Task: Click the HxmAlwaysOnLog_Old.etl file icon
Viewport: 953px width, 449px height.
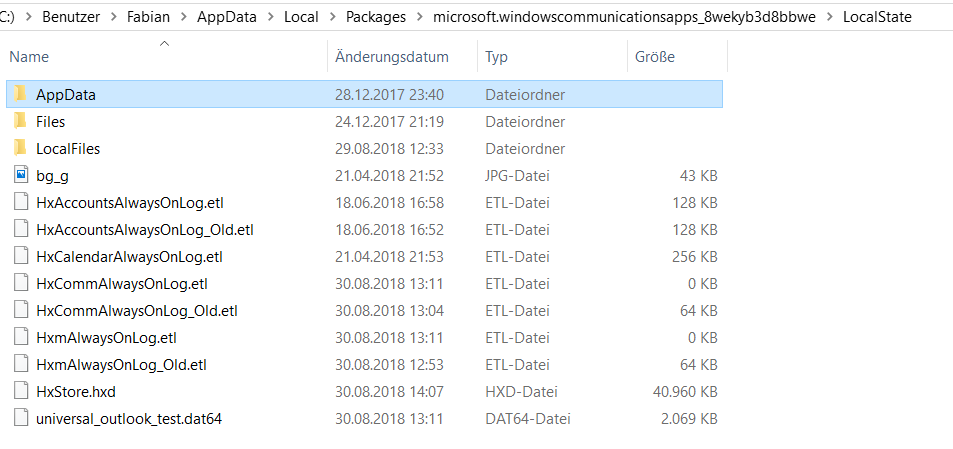Action: pyautogui.click(x=20, y=364)
